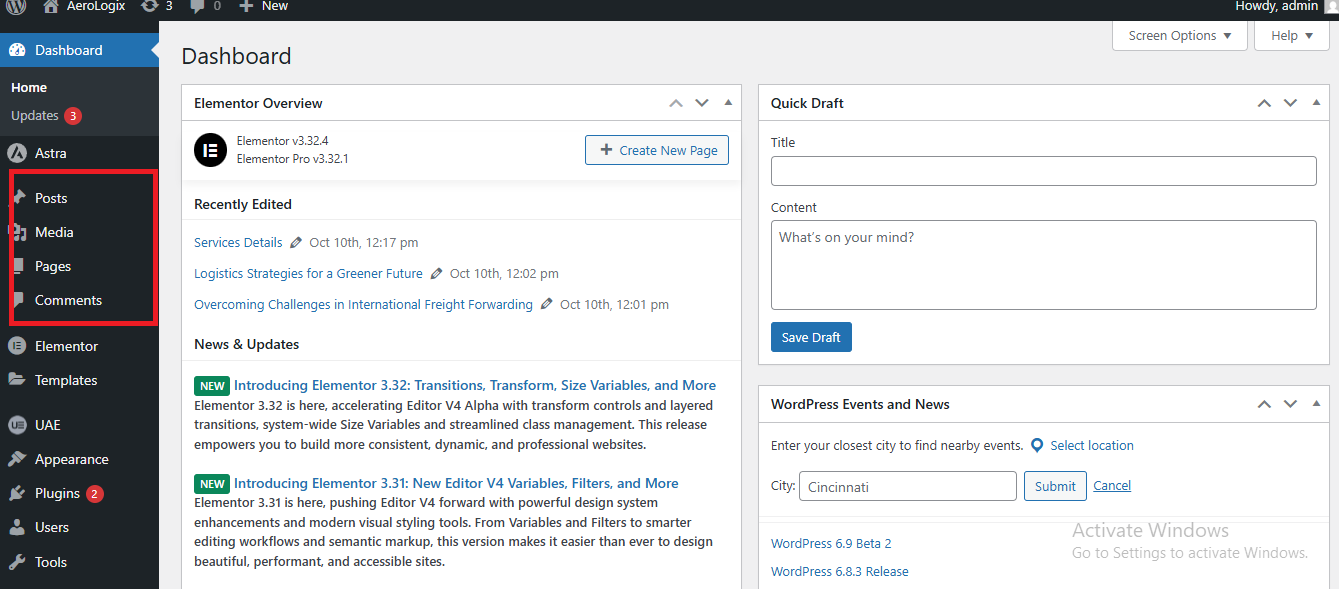Expand the Screen Options dropdown

coord(1180,35)
